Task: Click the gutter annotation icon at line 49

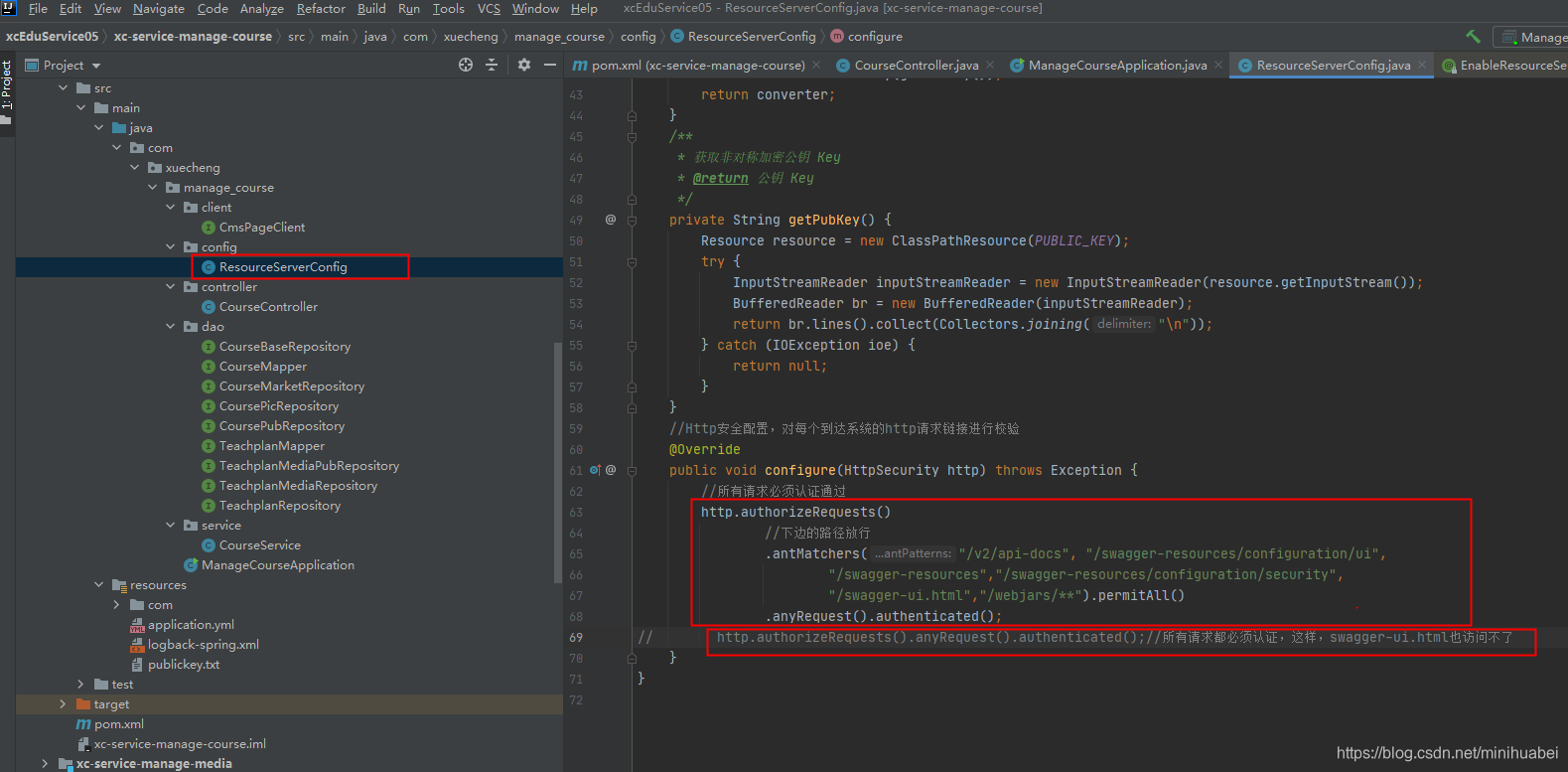Action: pyautogui.click(x=611, y=220)
